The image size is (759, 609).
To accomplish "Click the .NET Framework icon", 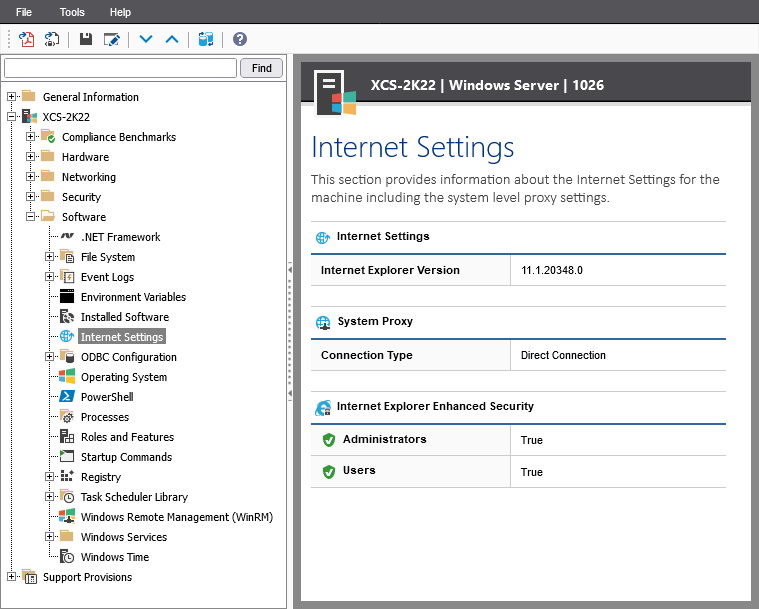I will pyautogui.click(x=67, y=236).
